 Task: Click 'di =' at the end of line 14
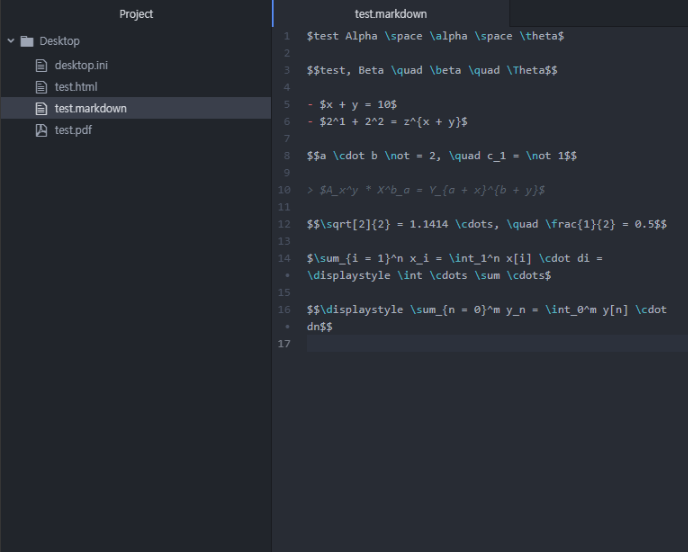pyautogui.click(x=590, y=258)
